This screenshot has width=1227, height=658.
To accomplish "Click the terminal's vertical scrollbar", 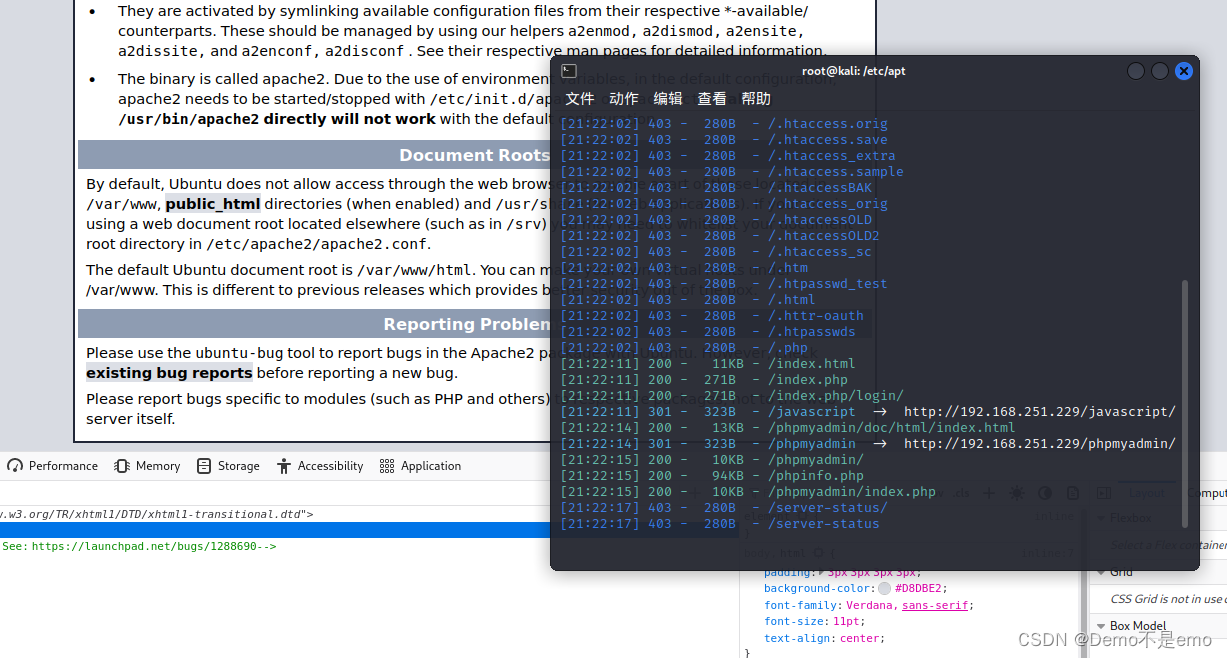I will (1186, 402).
